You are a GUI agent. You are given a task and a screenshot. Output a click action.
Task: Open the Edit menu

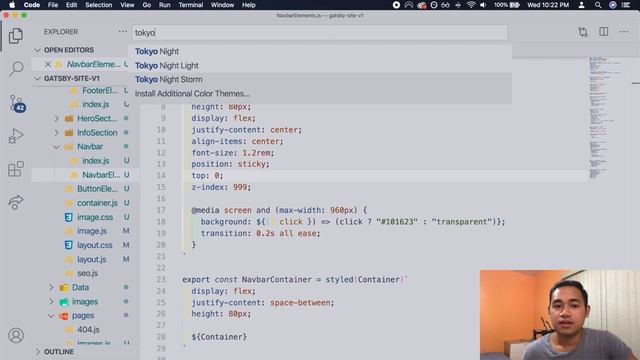coord(71,5)
